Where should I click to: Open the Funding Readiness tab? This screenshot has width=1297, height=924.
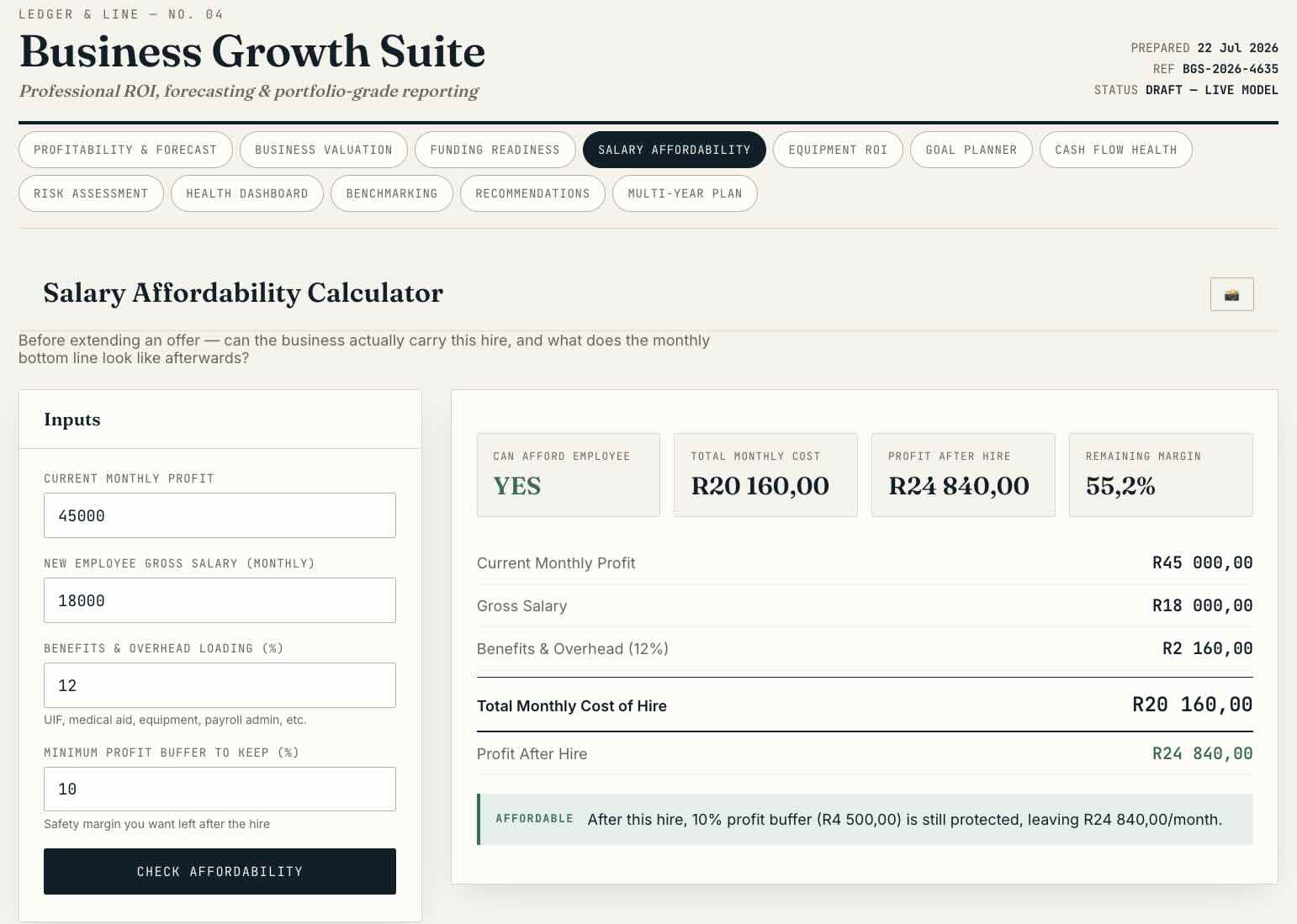click(x=495, y=150)
